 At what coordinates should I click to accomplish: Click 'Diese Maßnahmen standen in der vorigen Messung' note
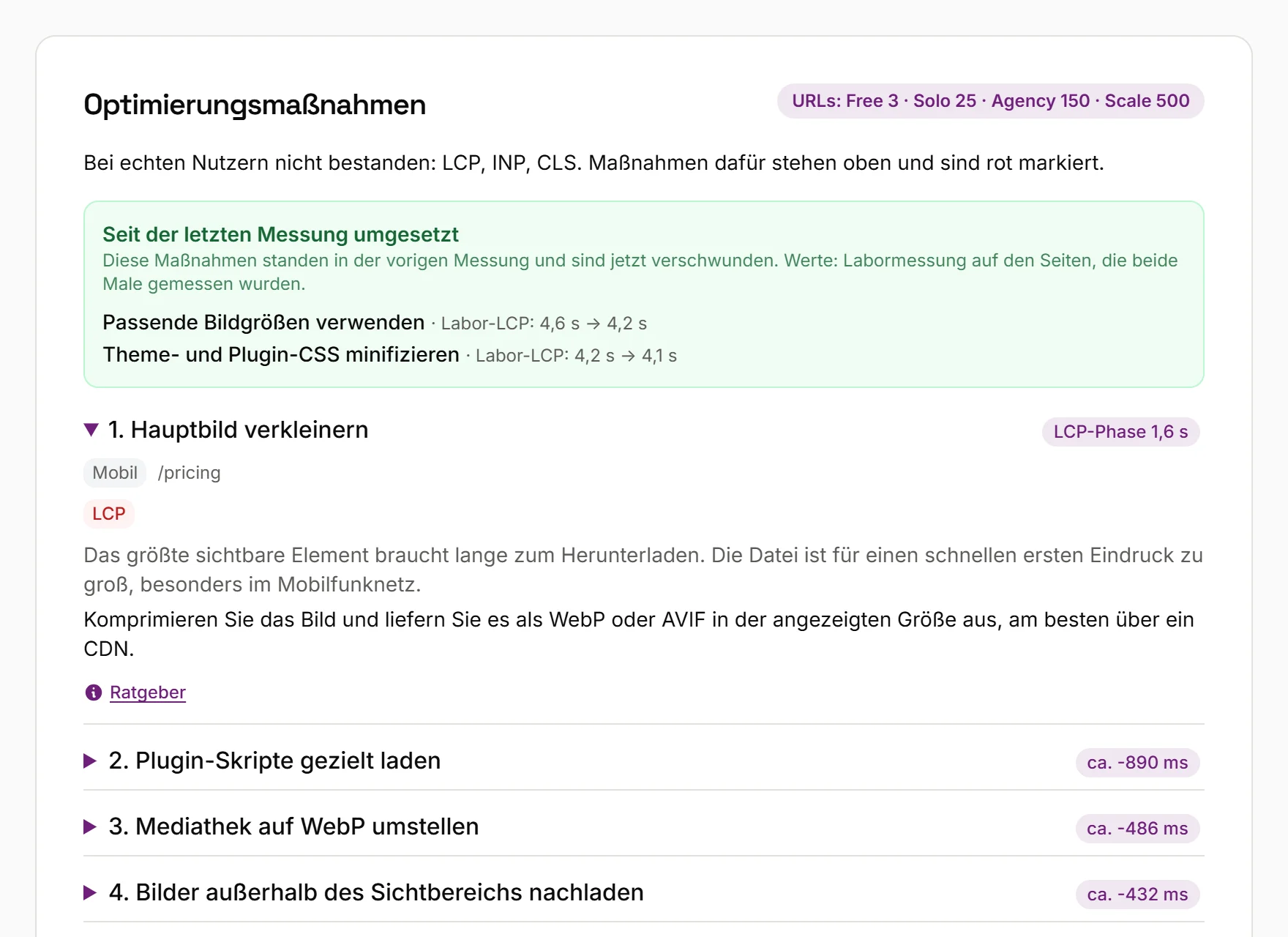[x=640, y=272]
